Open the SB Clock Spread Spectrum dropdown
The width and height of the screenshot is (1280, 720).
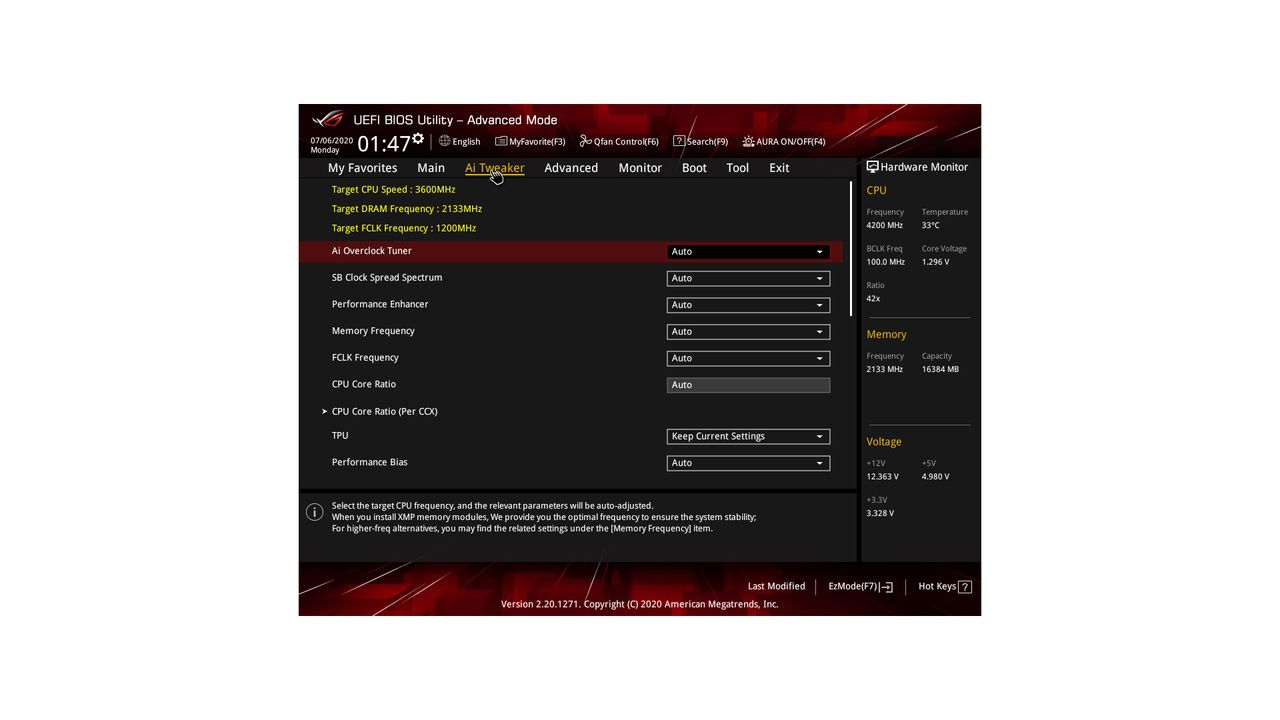[x=748, y=278]
